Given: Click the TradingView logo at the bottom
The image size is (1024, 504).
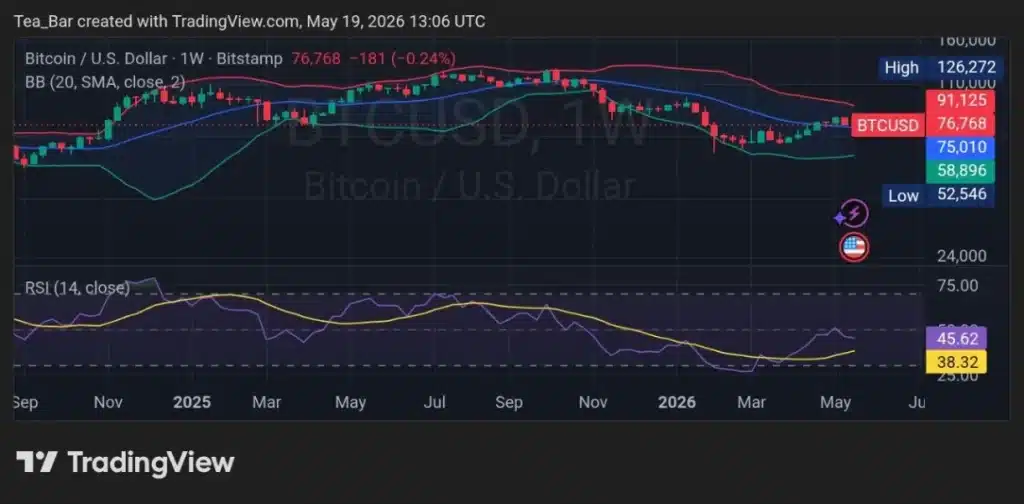Looking at the screenshot, I should (125, 462).
